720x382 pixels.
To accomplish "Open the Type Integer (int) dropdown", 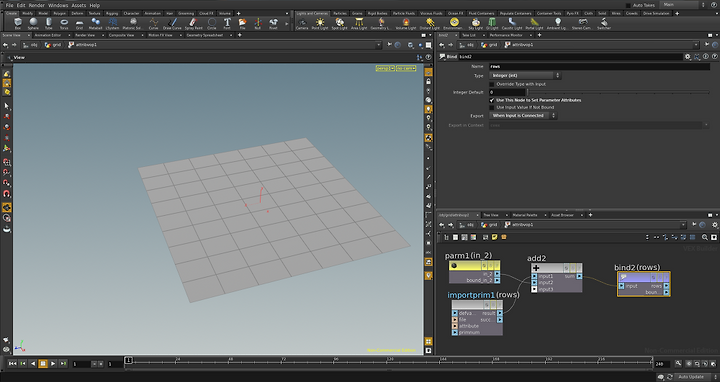I will click(525, 75).
